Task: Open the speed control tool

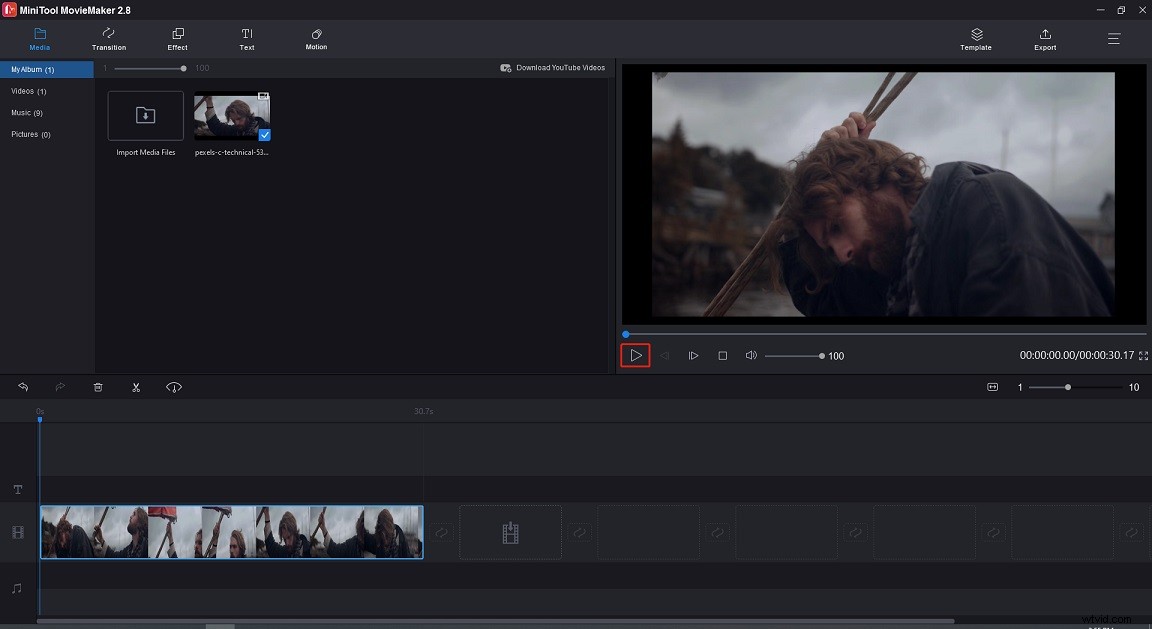Action: click(174, 387)
